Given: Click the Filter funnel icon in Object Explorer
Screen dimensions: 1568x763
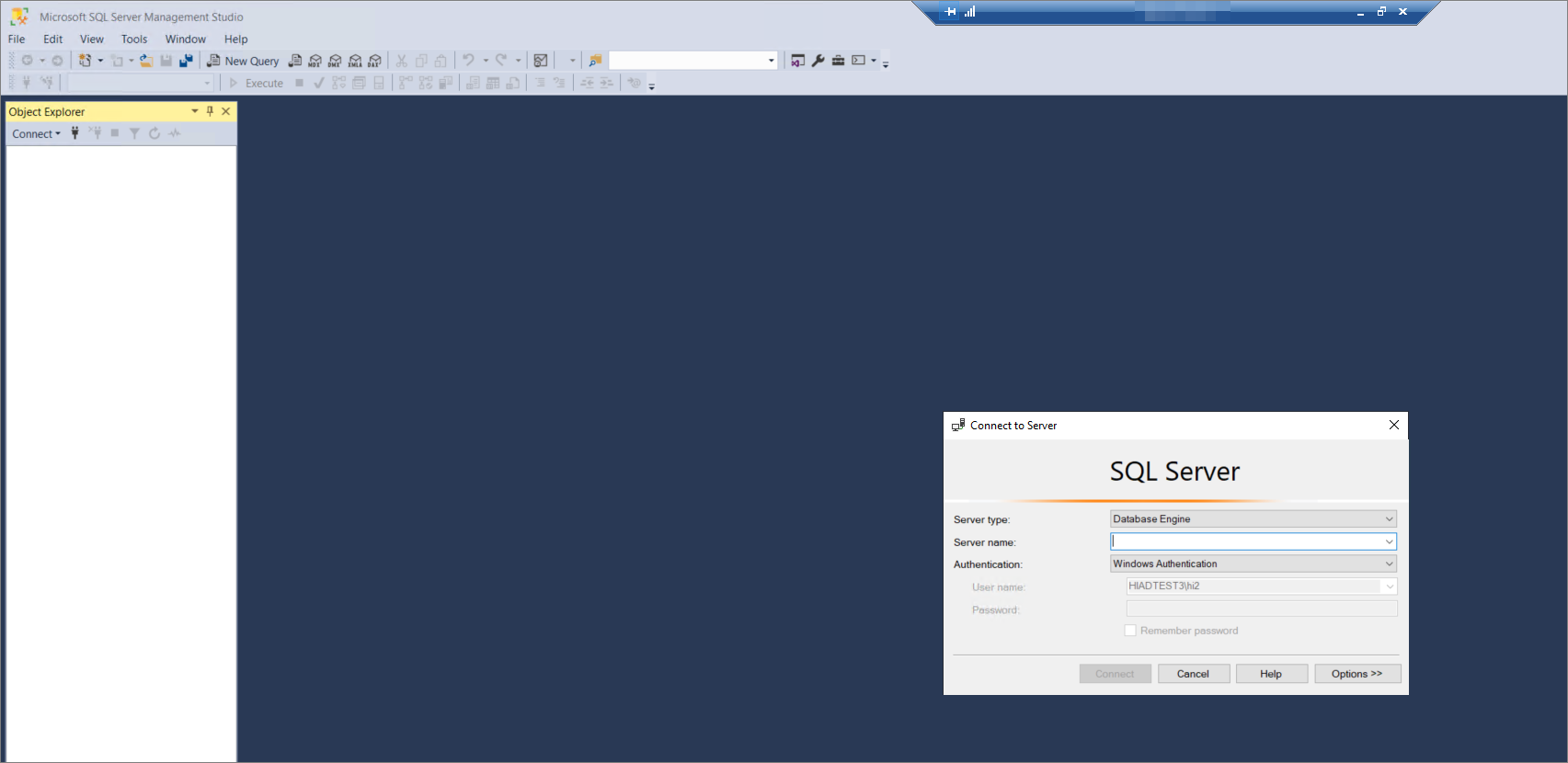Looking at the screenshot, I should (134, 133).
